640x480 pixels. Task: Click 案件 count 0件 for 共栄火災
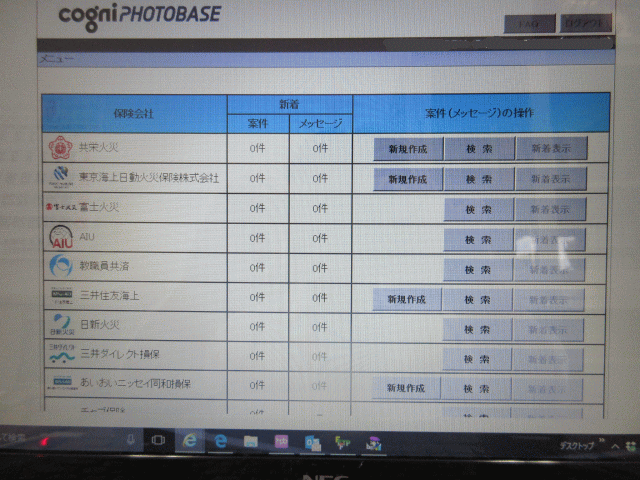click(258, 148)
